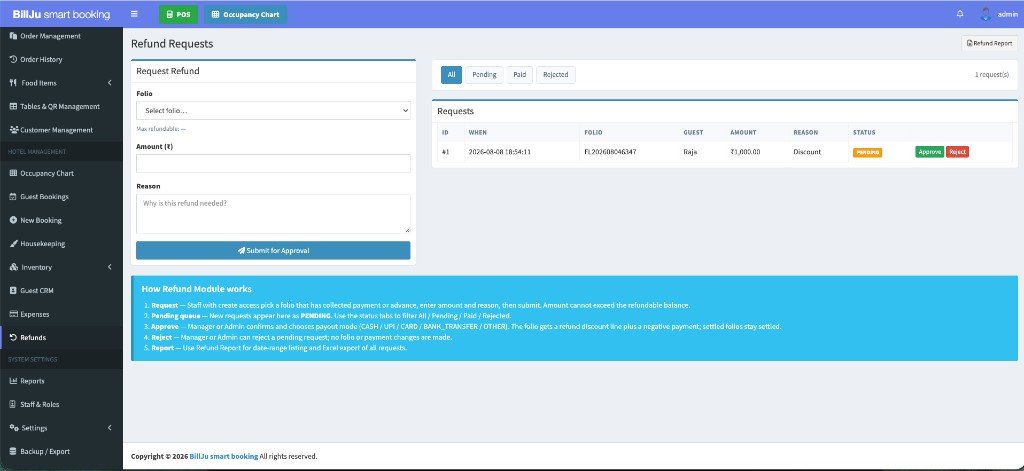1024x471 pixels.
Task: Click folio number FL202608046347
Action: tap(610, 152)
